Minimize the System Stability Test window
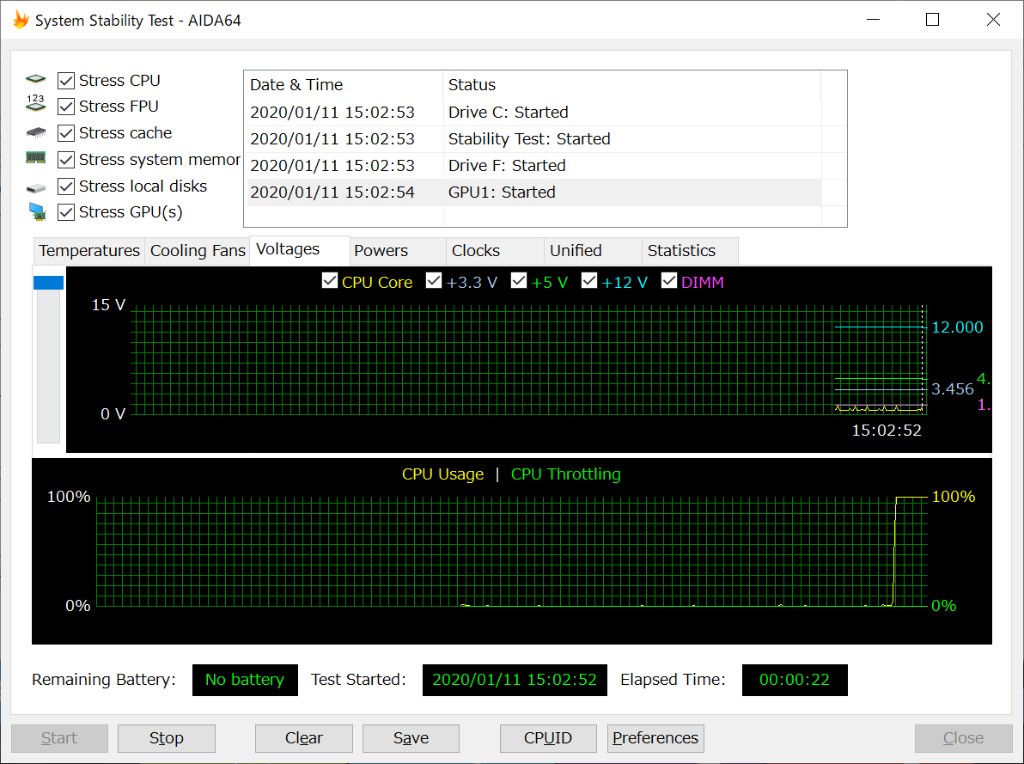 [873, 20]
